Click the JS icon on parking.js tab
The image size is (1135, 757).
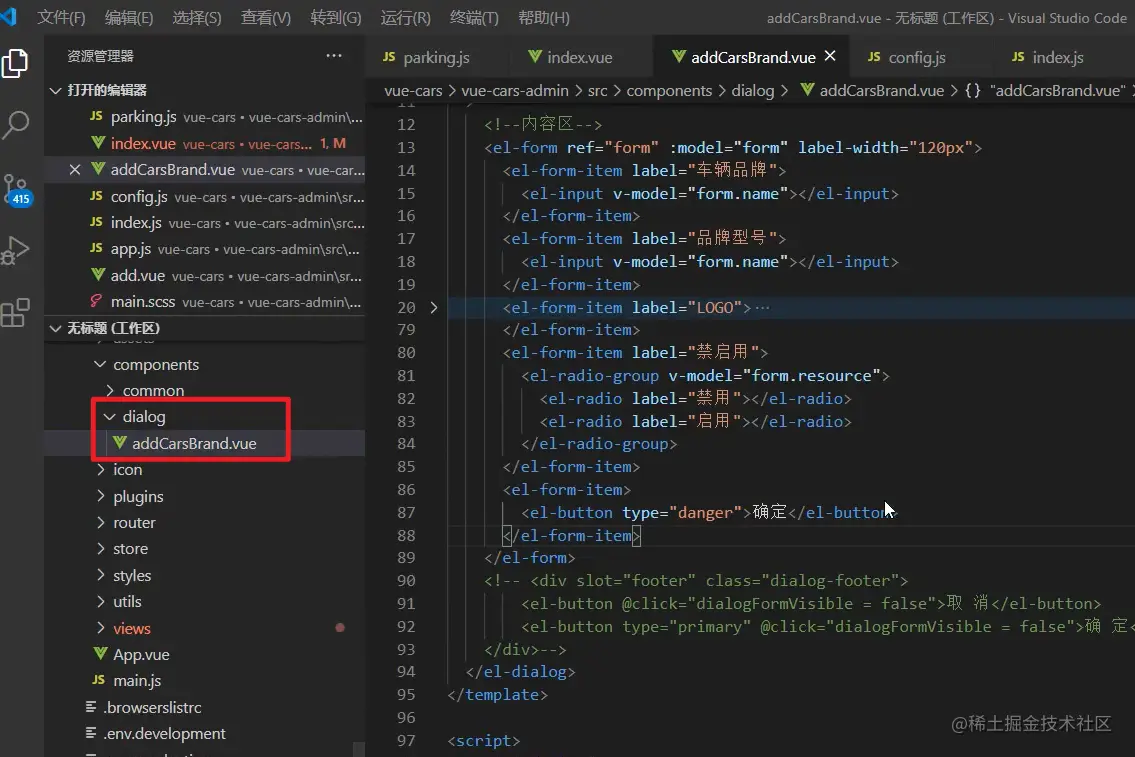(389, 56)
